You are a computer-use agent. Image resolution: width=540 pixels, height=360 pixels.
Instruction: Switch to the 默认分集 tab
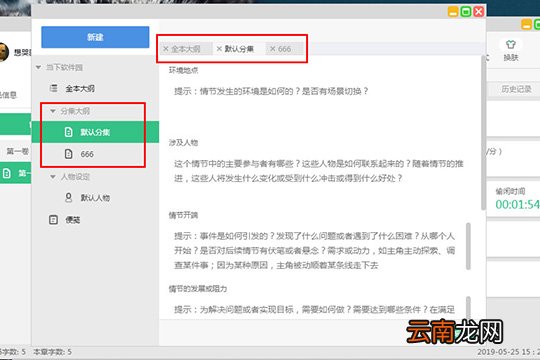(239, 49)
